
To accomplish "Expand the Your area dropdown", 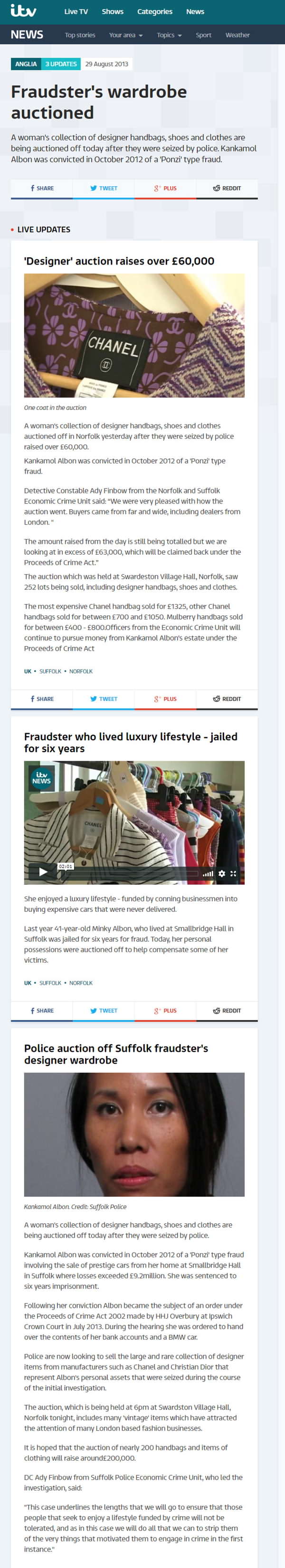I will 126,35.
